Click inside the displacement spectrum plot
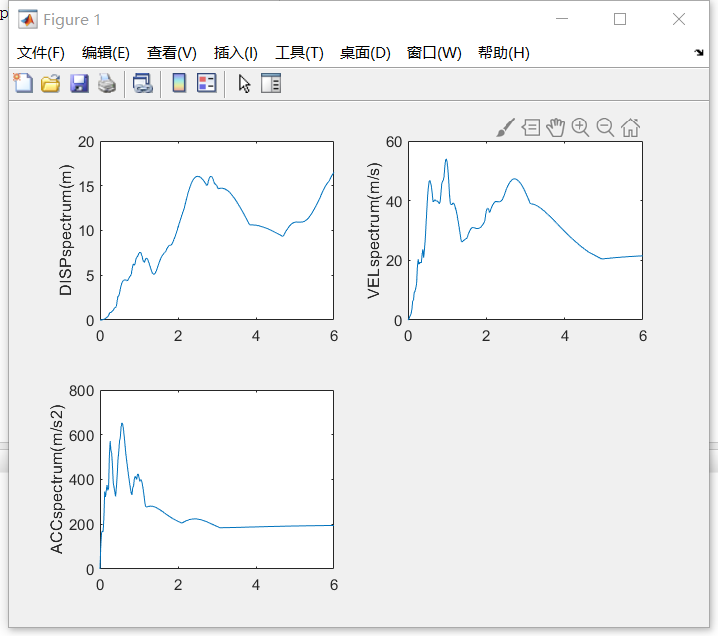 (217, 230)
